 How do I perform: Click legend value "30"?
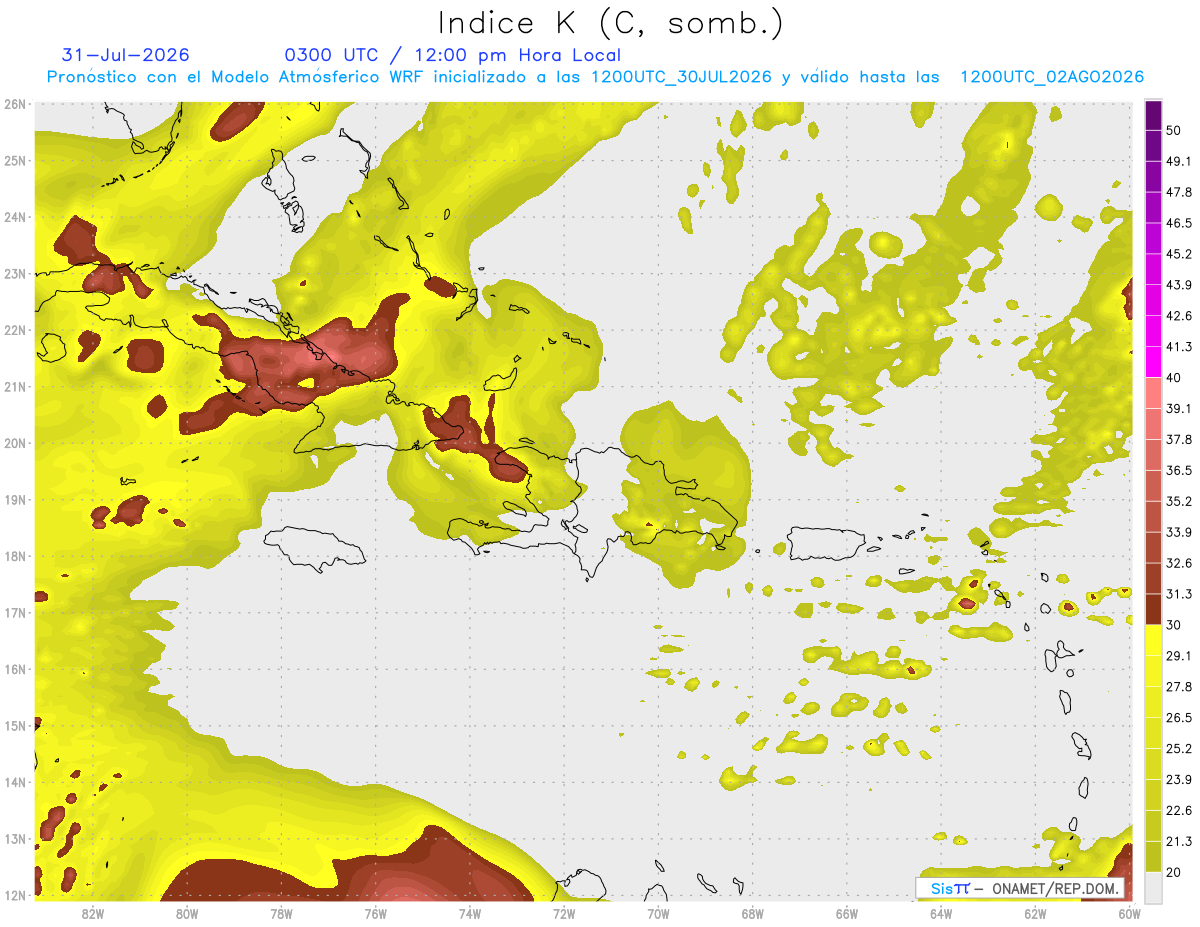[1174, 625]
